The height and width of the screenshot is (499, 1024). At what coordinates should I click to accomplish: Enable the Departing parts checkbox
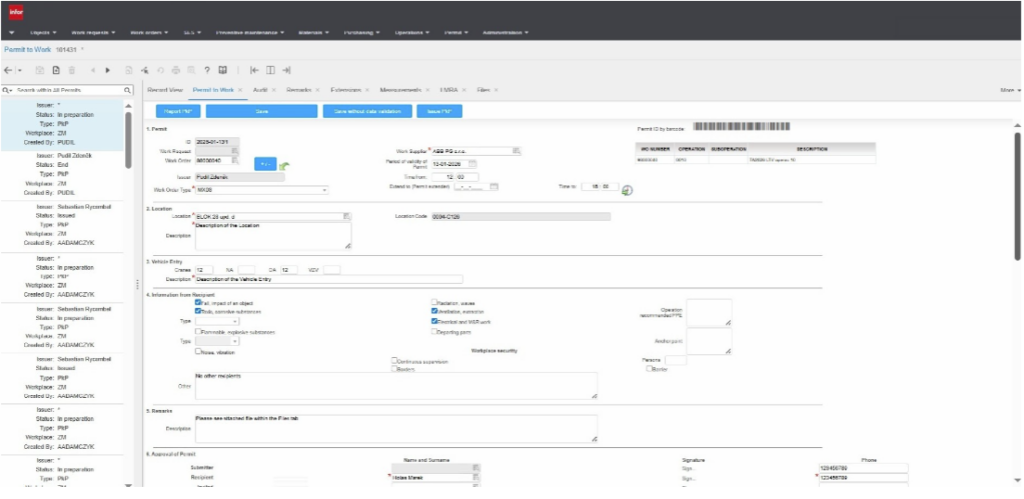[x=434, y=332]
